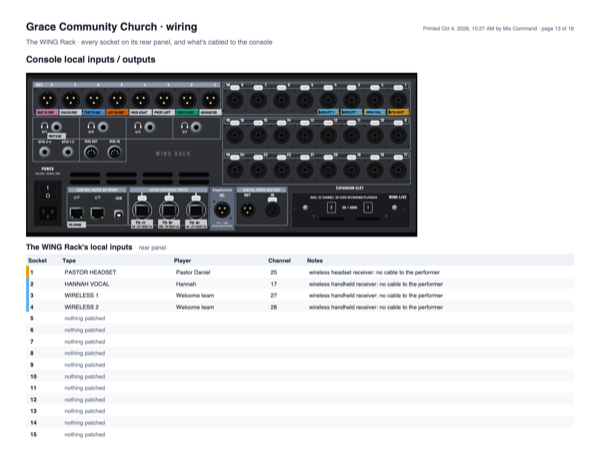Click the IEC power inlet

pyautogui.click(x=48, y=214)
